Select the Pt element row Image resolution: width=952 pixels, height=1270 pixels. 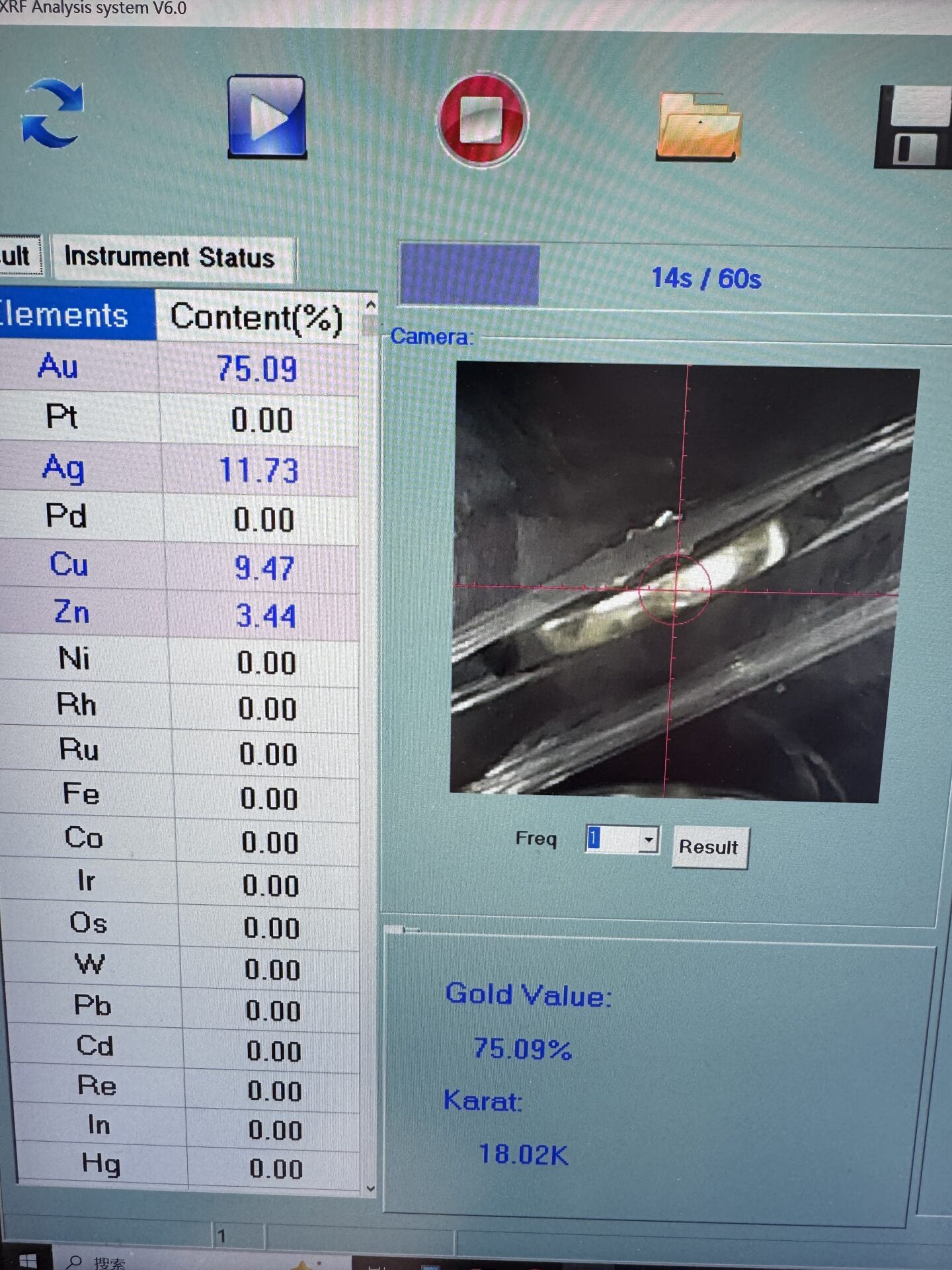pyautogui.click(x=178, y=418)
